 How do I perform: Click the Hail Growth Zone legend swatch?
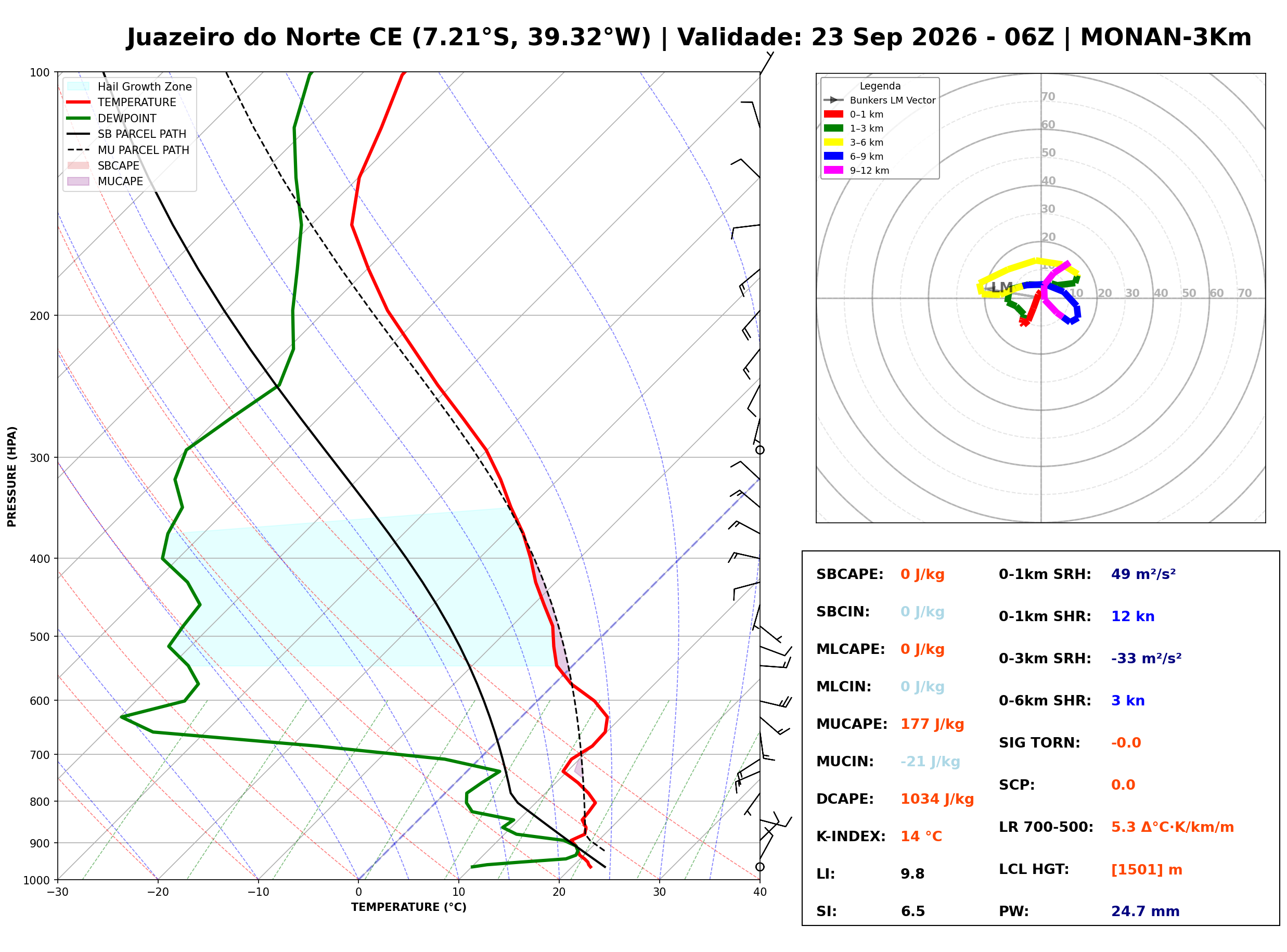tap(79, 86)
